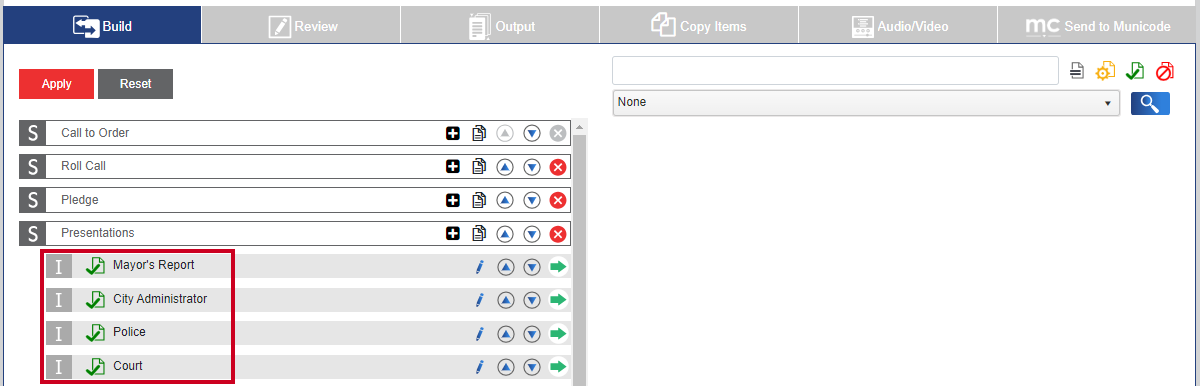The image size is (1200, 386).
Task: Click the document filter icon beside search
Action: click(1077, 71)
